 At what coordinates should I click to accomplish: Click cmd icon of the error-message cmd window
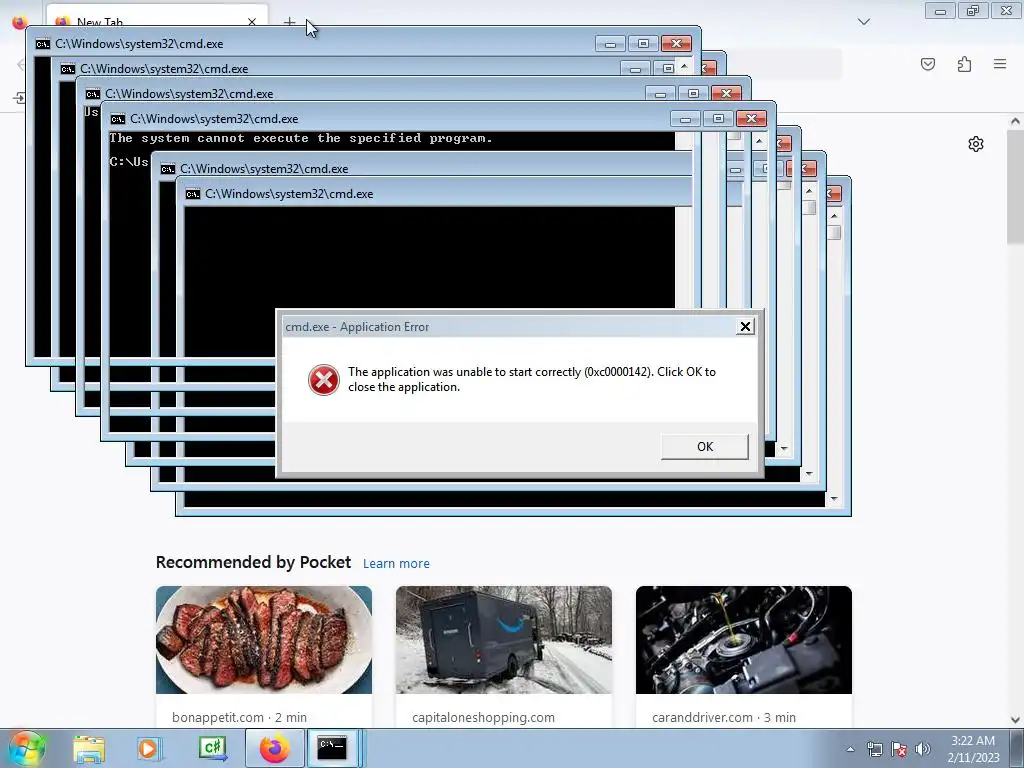click(x=118, y=119)
